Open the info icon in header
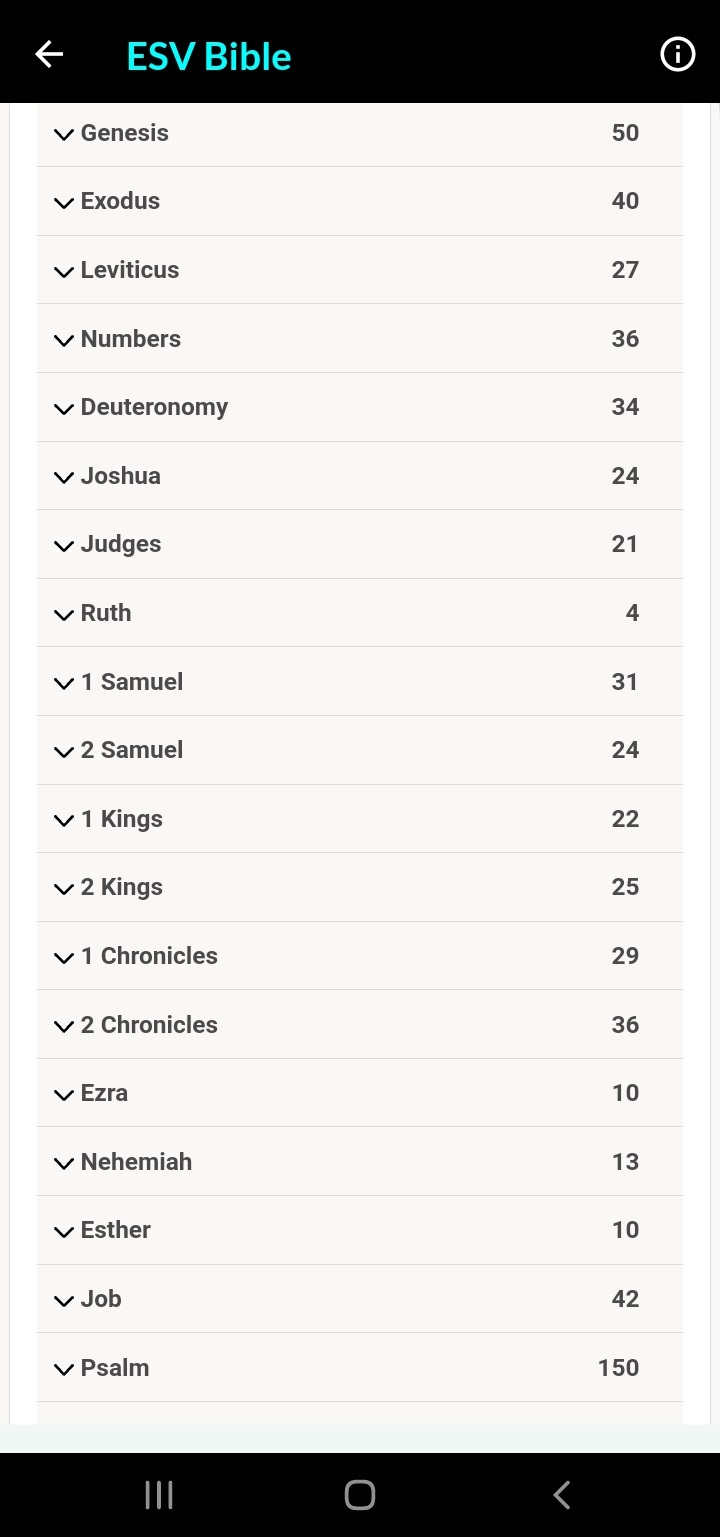Viewport: 720px width, 1537px height. (x=677, y=54)
